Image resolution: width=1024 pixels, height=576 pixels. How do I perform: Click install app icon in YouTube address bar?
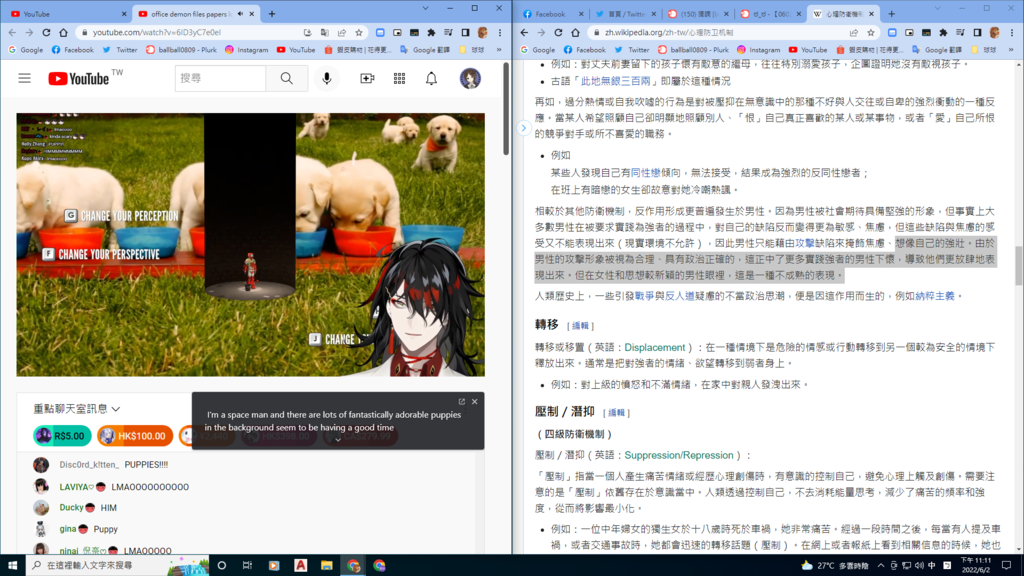308,32
